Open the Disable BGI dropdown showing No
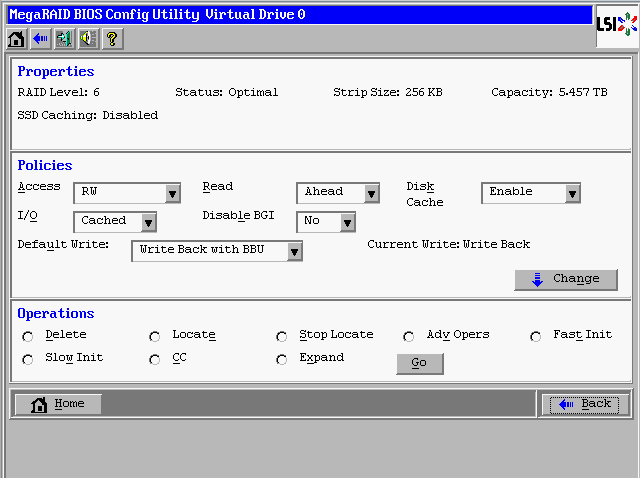The width and height of the screenshot is (640, 478). [326, 222]
